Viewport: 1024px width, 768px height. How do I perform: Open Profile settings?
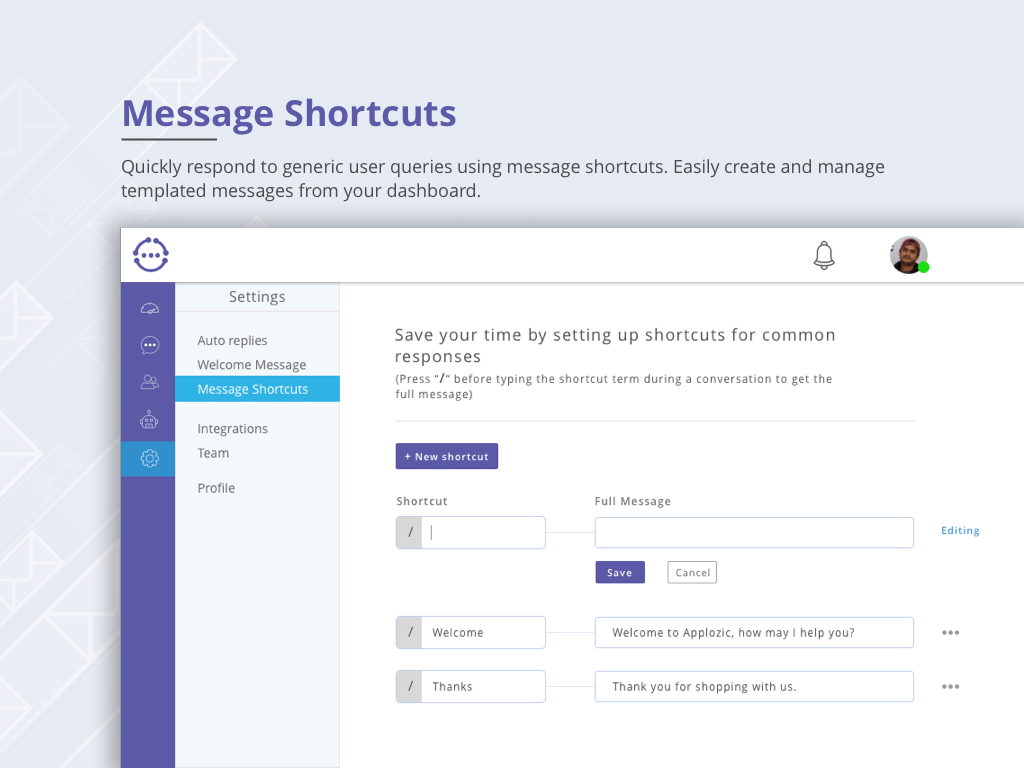216,488
